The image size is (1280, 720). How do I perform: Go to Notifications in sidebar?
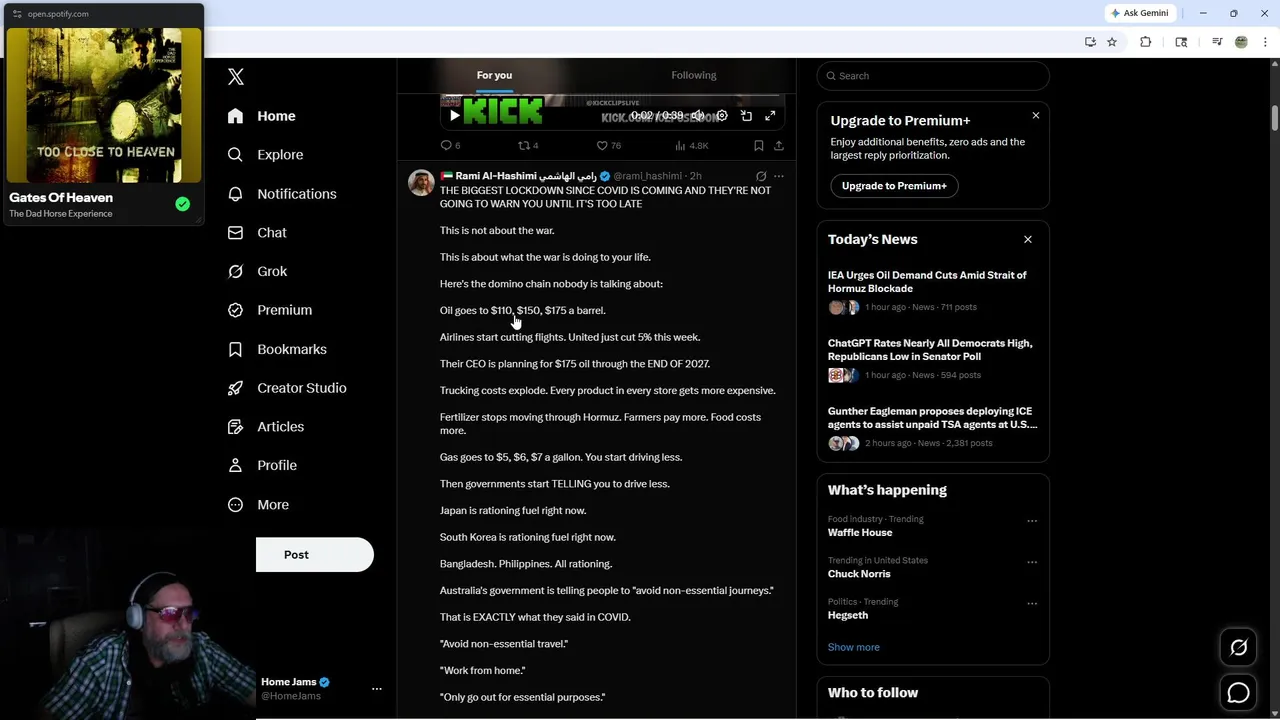point(282,194)
